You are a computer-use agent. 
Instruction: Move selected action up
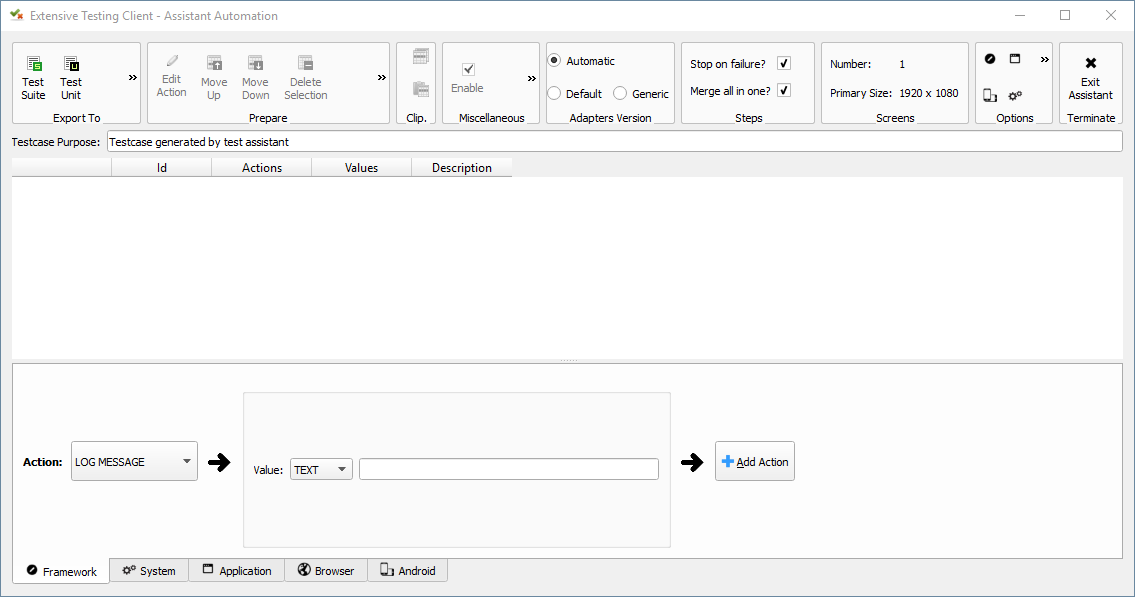[214, 78]
